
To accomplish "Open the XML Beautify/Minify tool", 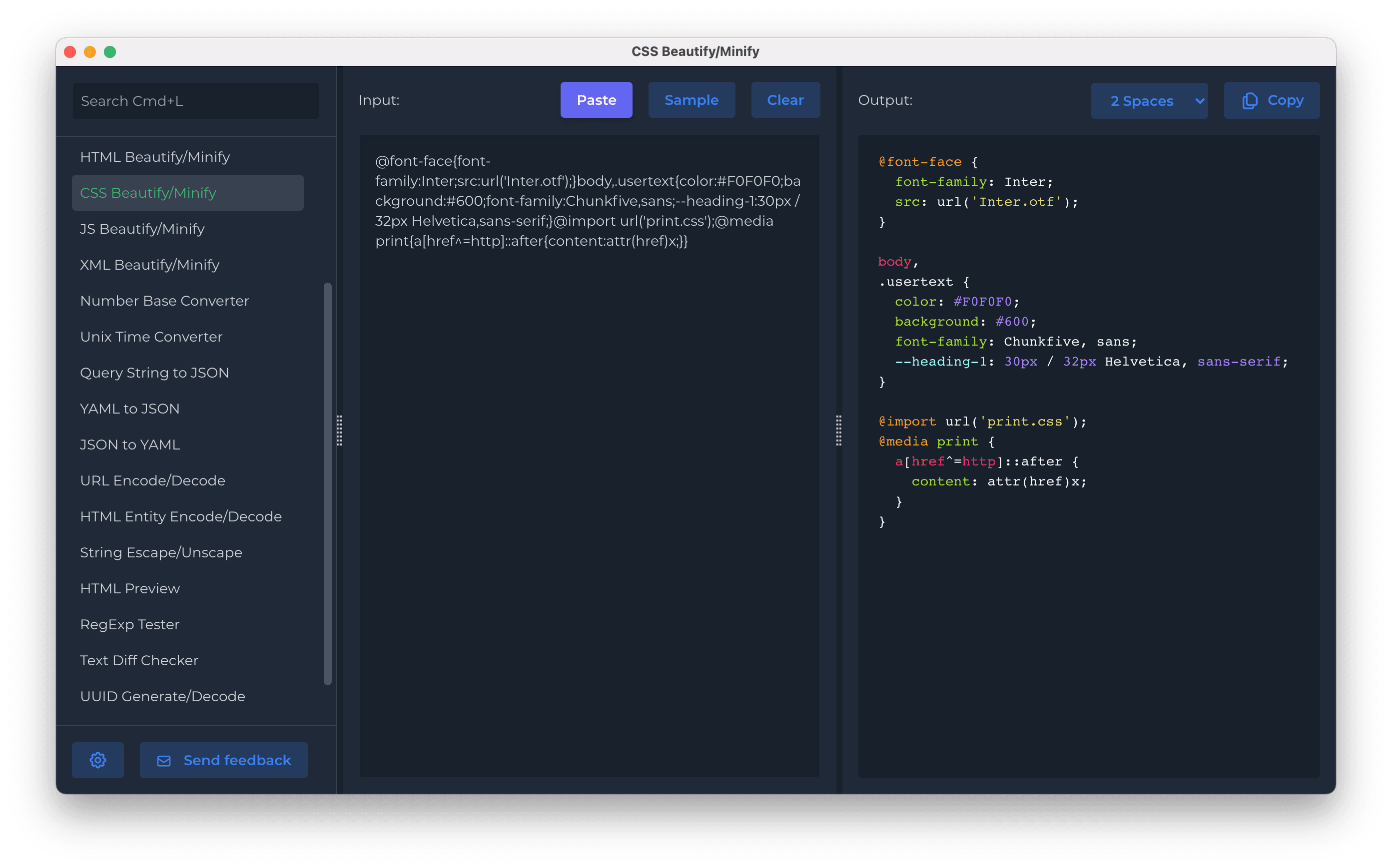I will click(149, 265).
